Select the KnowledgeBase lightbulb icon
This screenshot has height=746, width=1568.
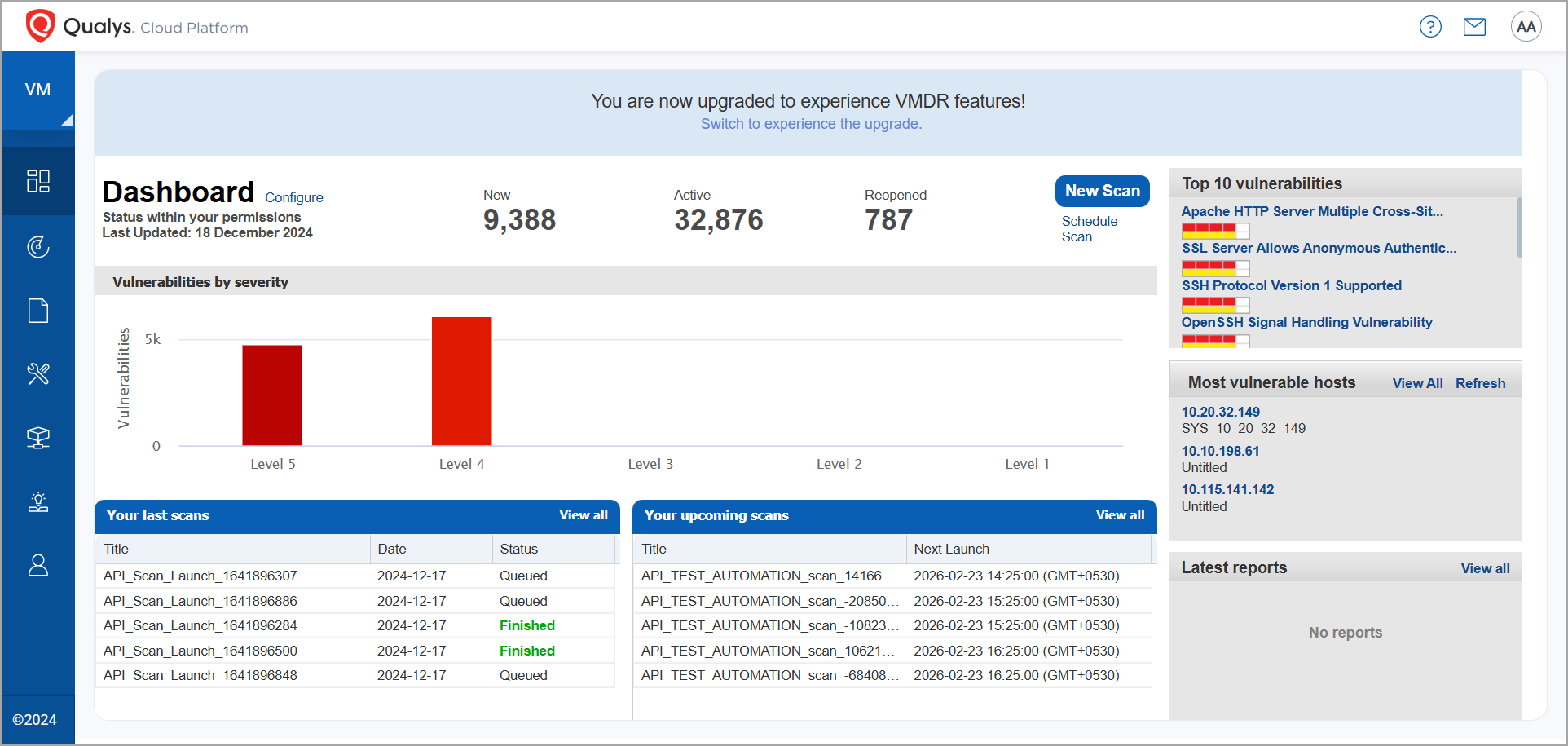(37, 501)
